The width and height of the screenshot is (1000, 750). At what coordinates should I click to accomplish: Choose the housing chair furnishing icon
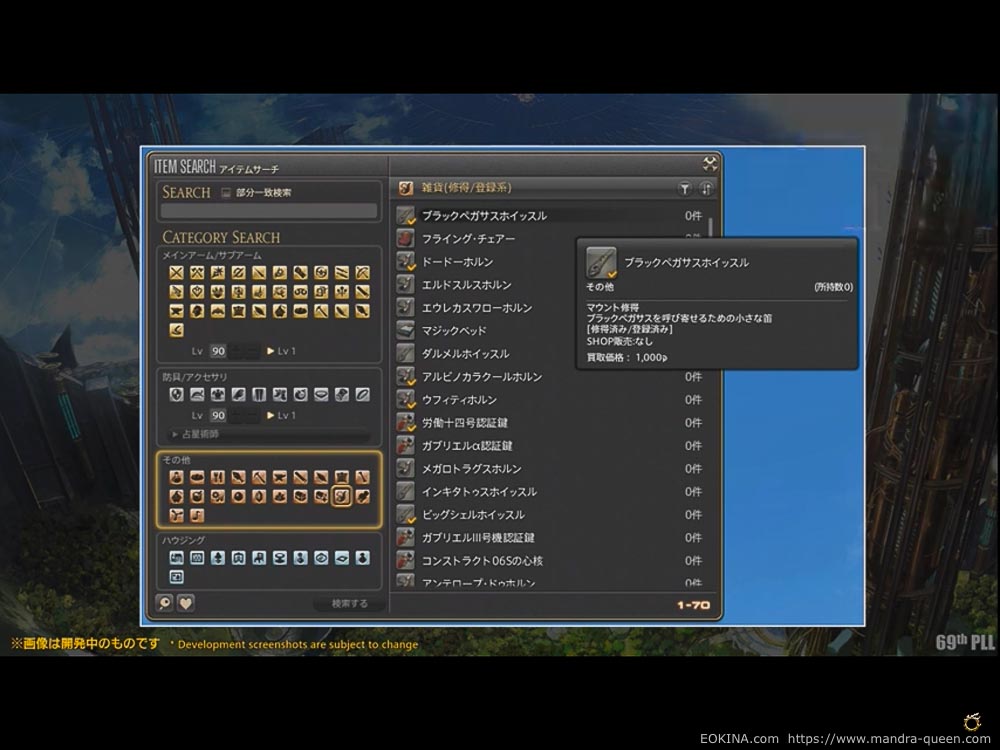point(259,558)
